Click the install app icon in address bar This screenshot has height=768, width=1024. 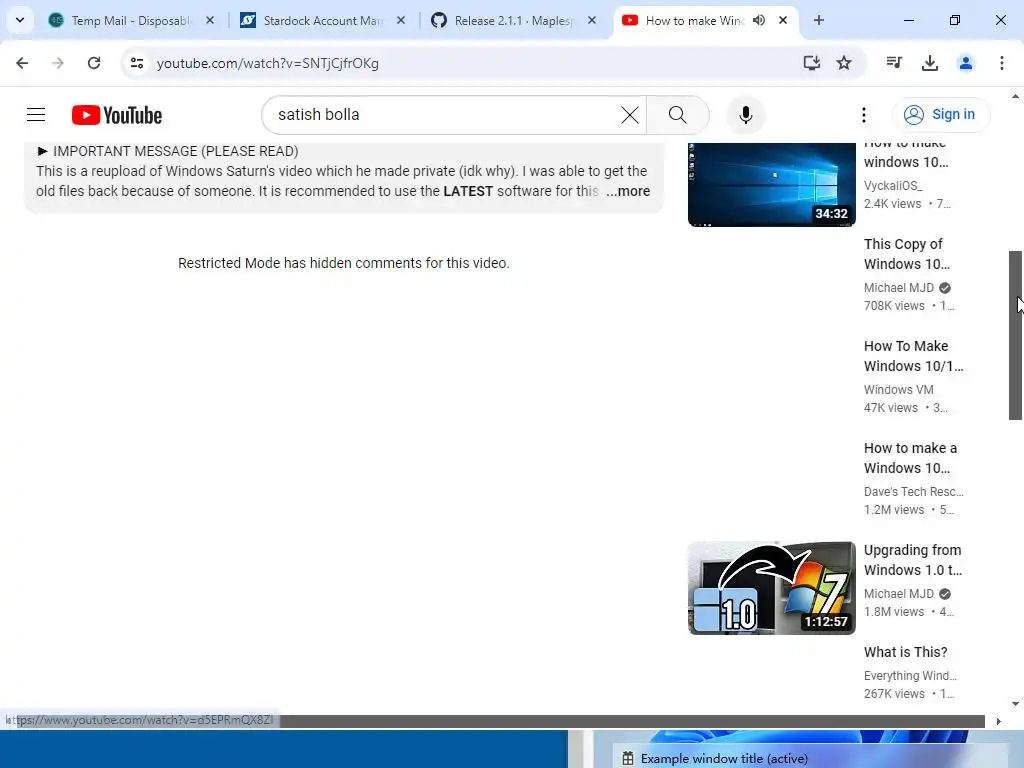(811, 63)
